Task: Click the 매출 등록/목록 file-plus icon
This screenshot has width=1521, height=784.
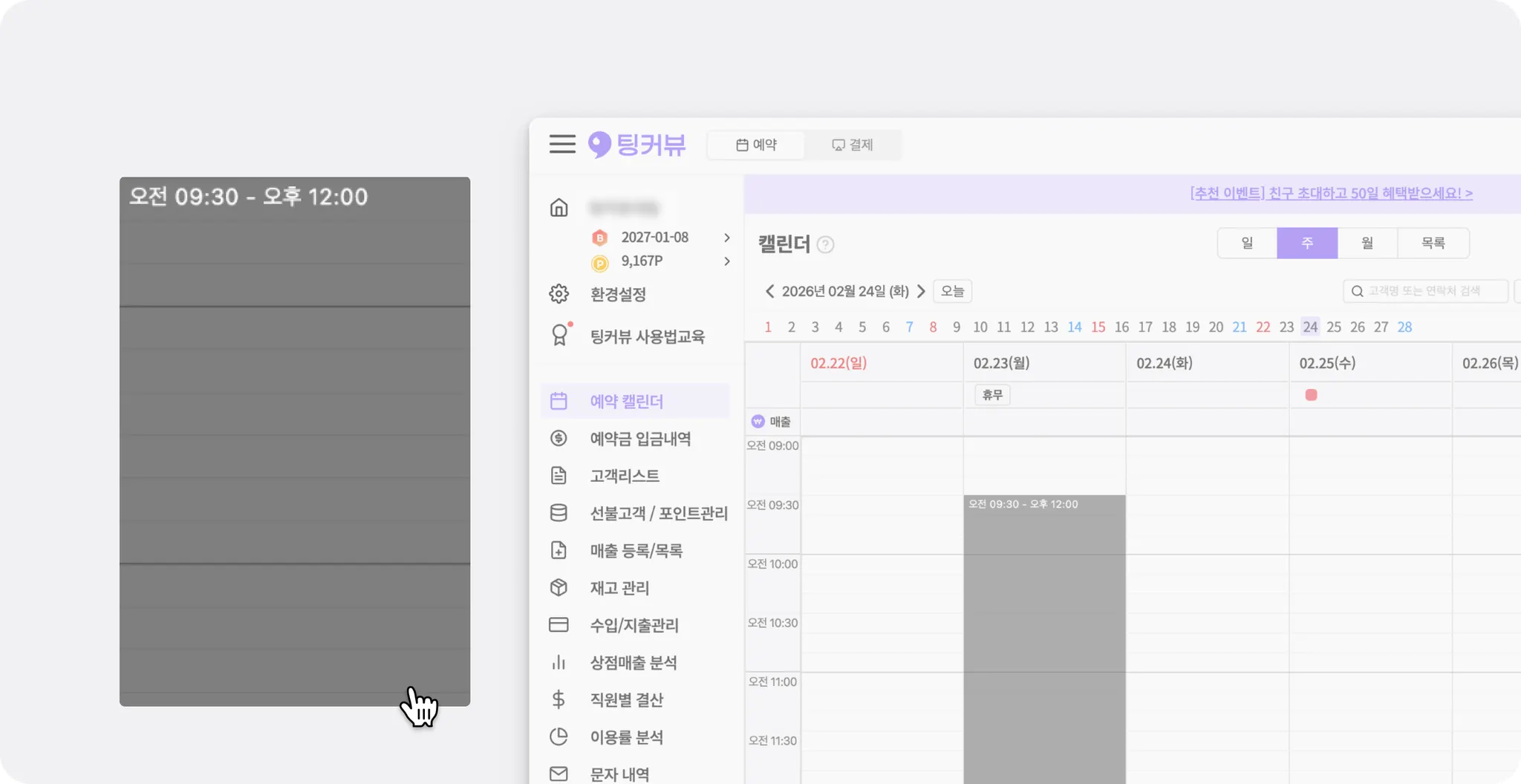Action: click(x=558, y=550)
